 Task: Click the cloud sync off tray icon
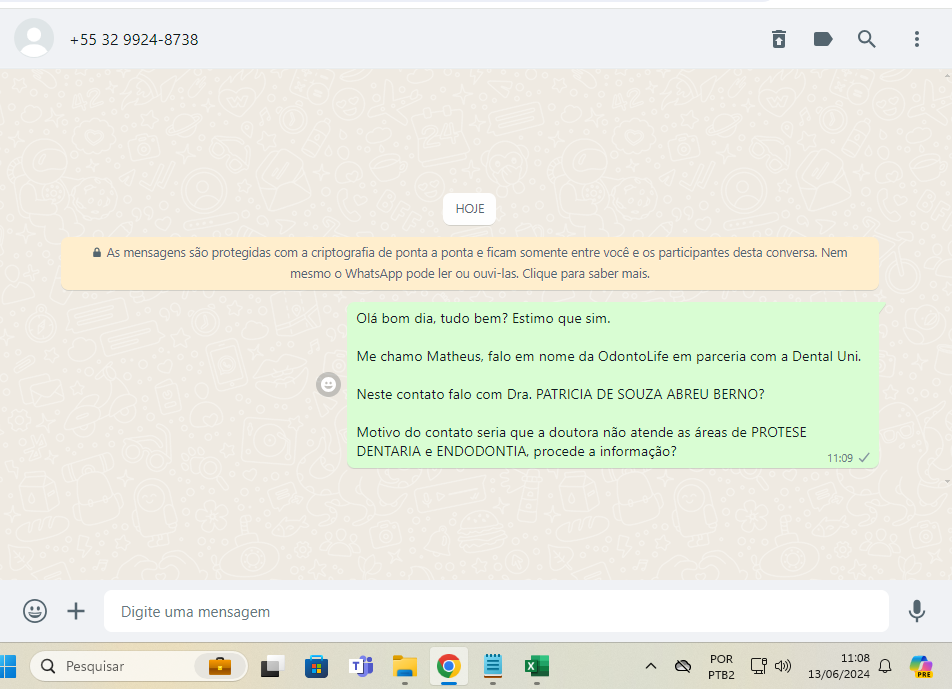click(682, 666)
